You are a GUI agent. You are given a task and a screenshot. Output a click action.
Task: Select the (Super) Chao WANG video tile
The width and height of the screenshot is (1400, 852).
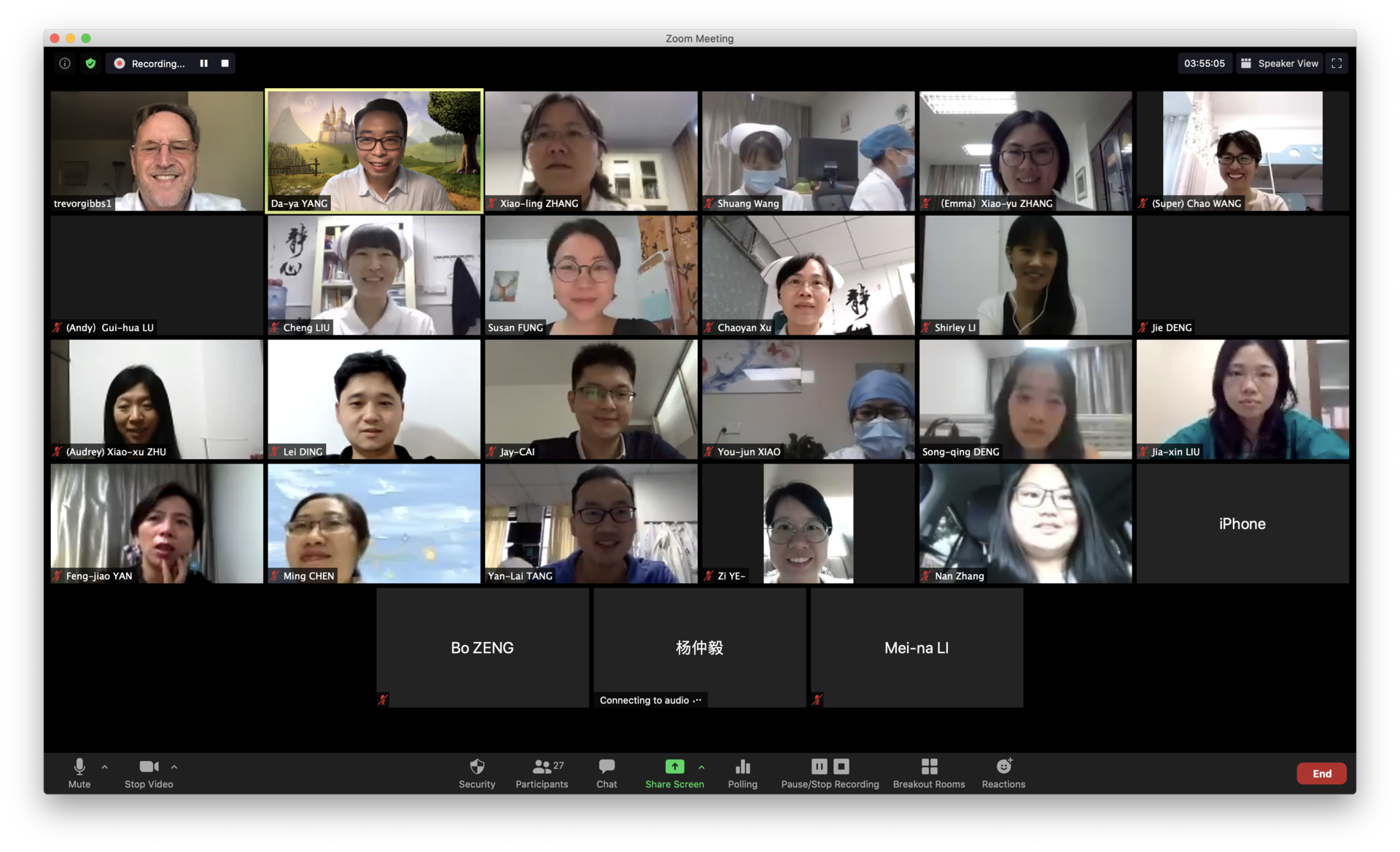point(1242,151)
